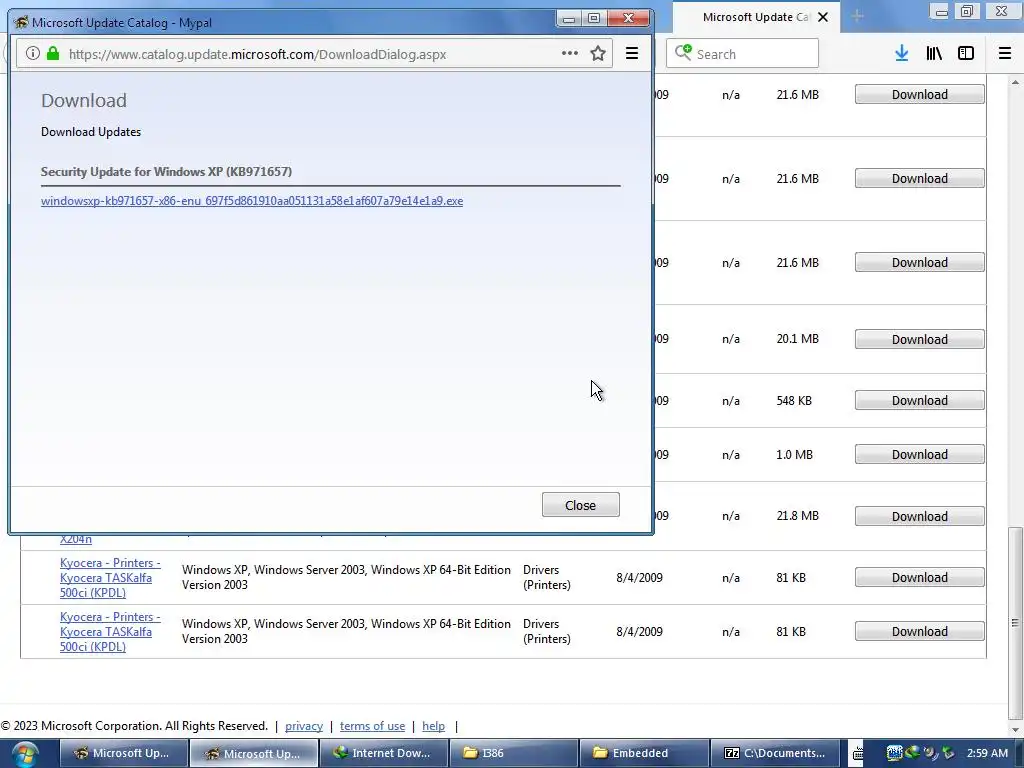Click the 2:59 AM clock in the taskbar
The image size is (1024, 768).
(x=987, y=753)
